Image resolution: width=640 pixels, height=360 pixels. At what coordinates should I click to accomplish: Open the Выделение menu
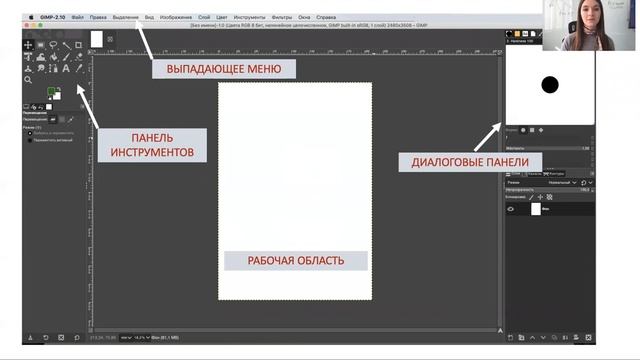pos(125,17)
